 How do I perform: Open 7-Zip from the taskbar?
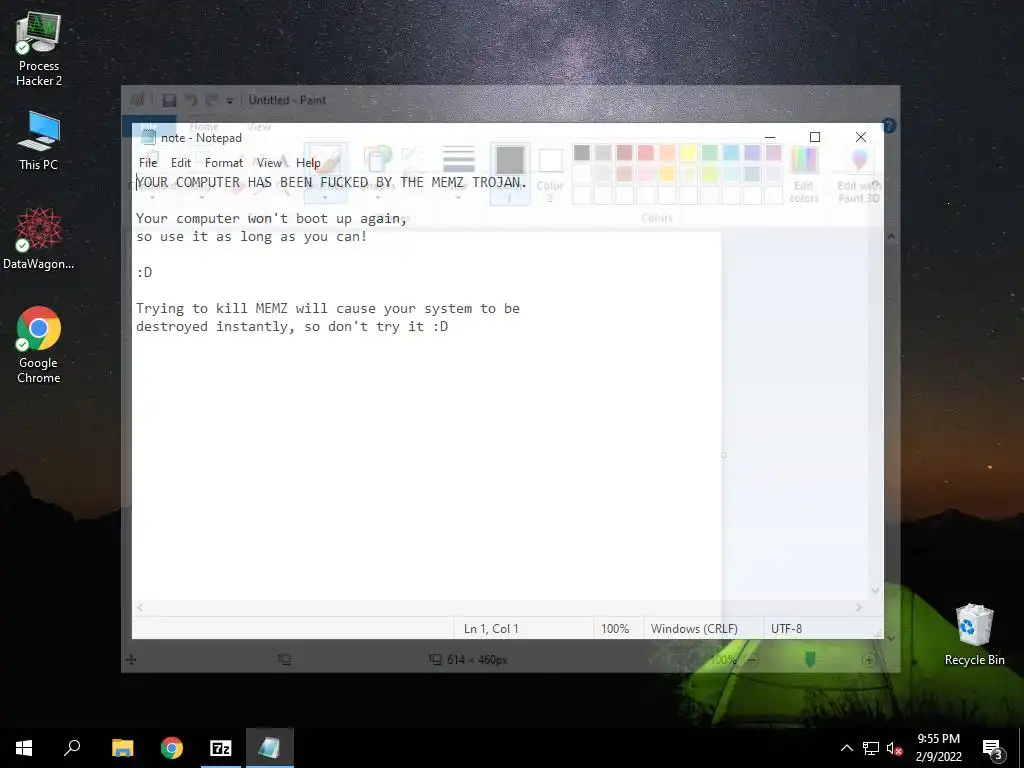(x=221, y=748)
